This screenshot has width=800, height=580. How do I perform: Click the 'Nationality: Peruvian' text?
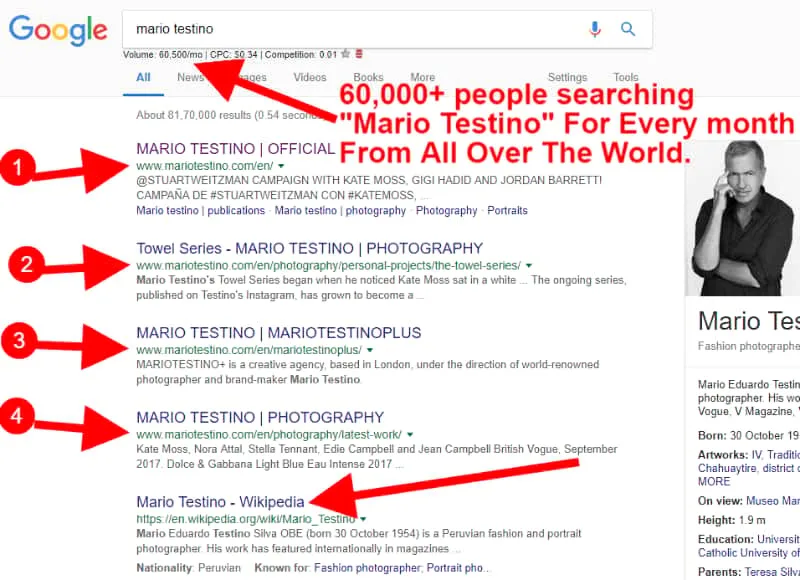(x=188, y=568)
